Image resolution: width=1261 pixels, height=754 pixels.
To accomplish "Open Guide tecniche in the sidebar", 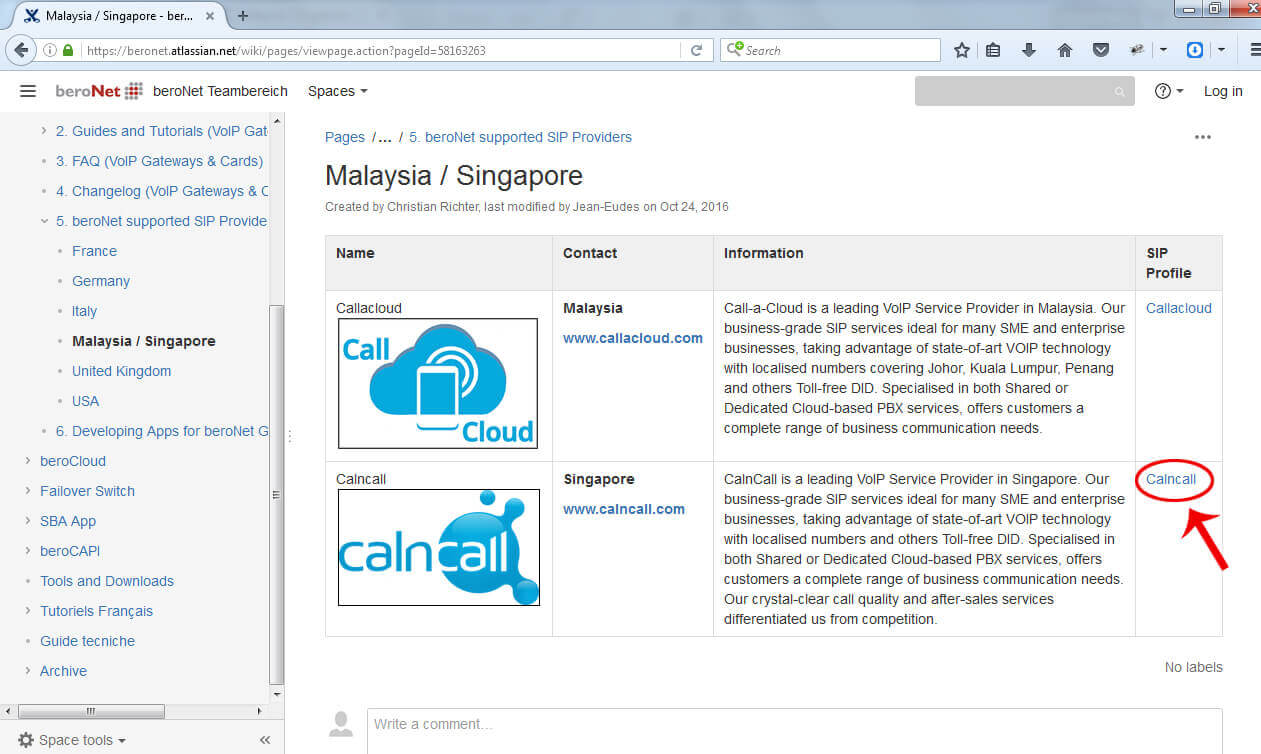I will tap(87, 641).
